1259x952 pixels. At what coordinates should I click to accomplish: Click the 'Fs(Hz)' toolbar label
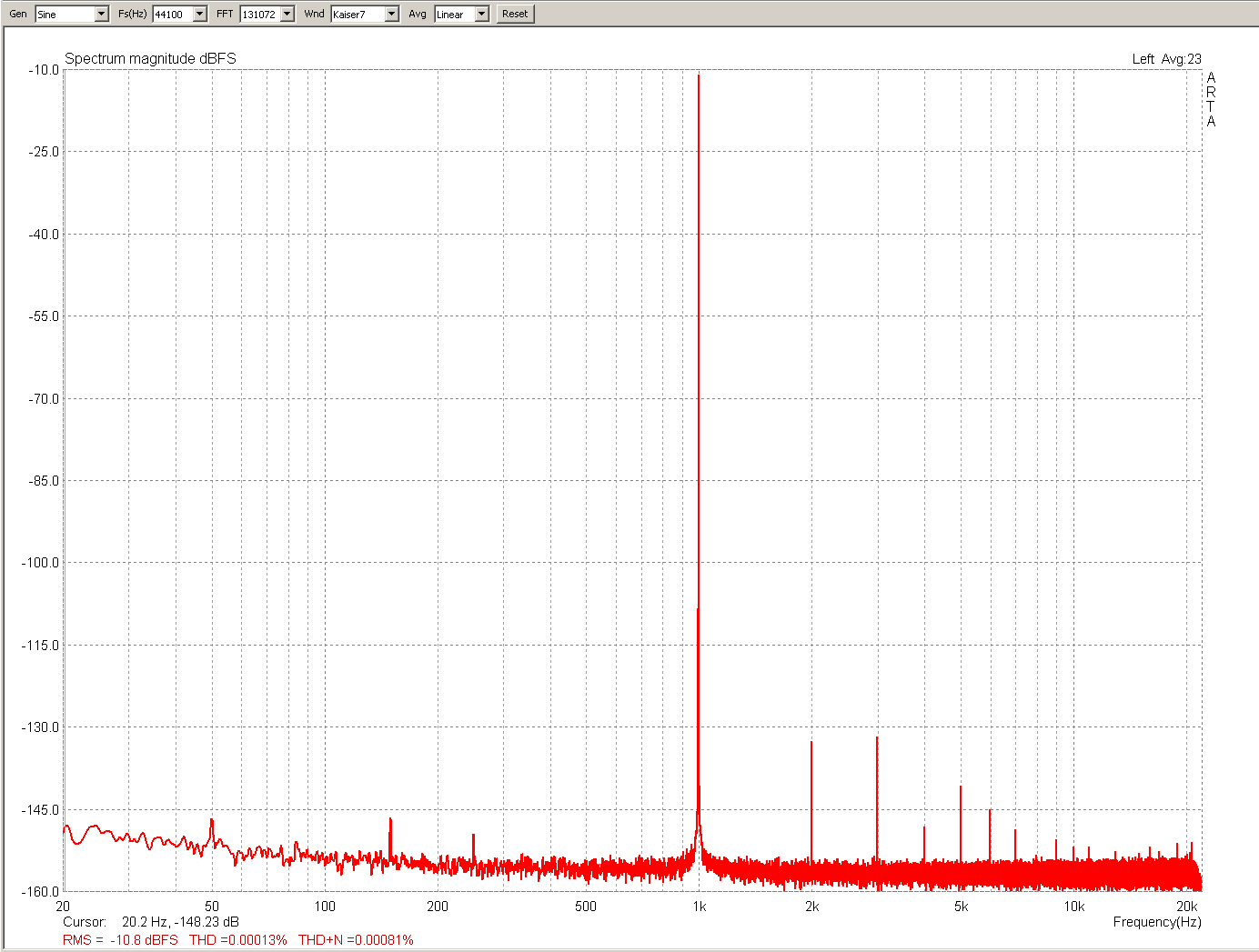pyautogui.click(x=133, y=14)
